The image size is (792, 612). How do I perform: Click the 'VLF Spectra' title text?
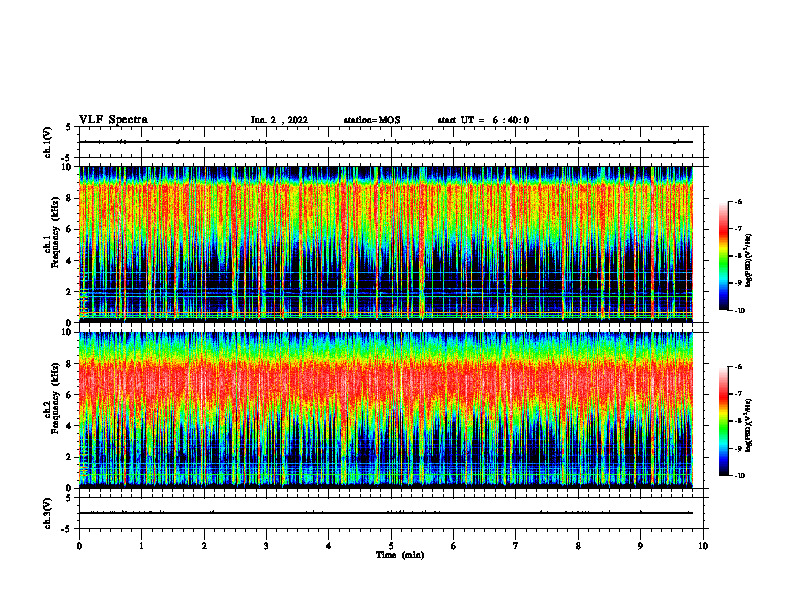click(113, 120)
